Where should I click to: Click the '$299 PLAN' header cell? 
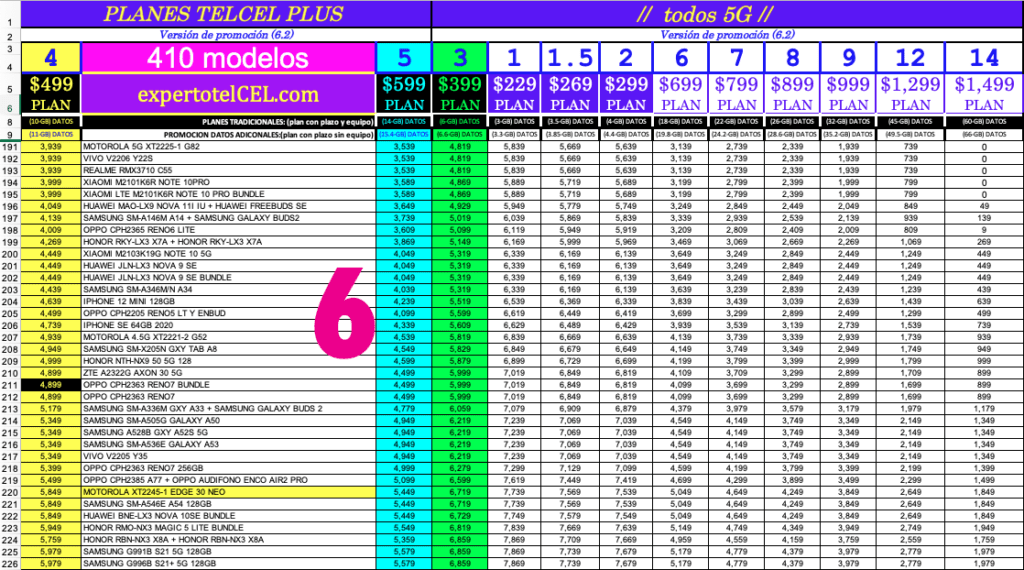626,94
